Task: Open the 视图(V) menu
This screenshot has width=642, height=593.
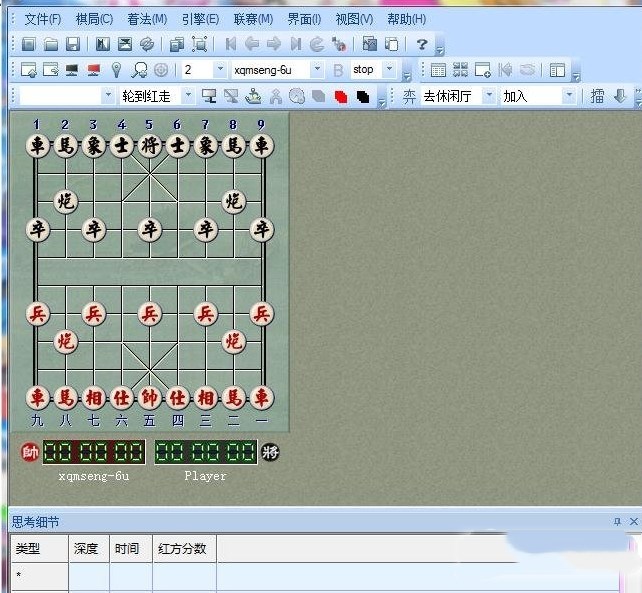Action: click(x=354, y=19)
